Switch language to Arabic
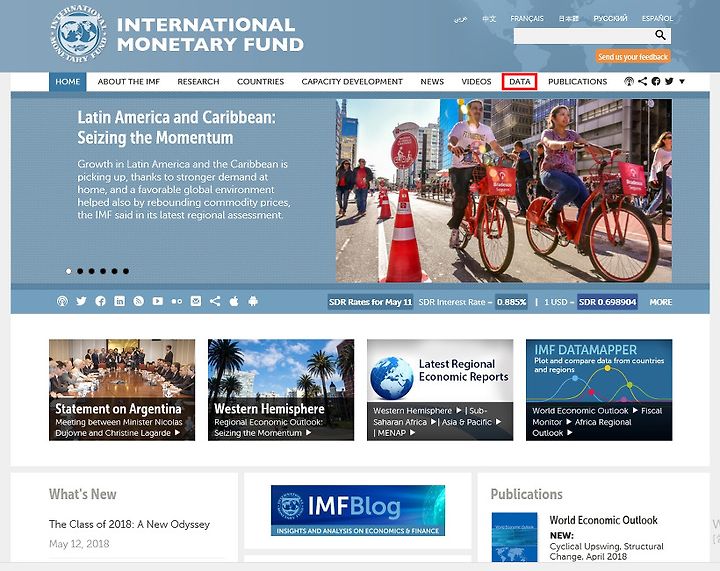Screen dimensions: 720x571 click(461, 19)
